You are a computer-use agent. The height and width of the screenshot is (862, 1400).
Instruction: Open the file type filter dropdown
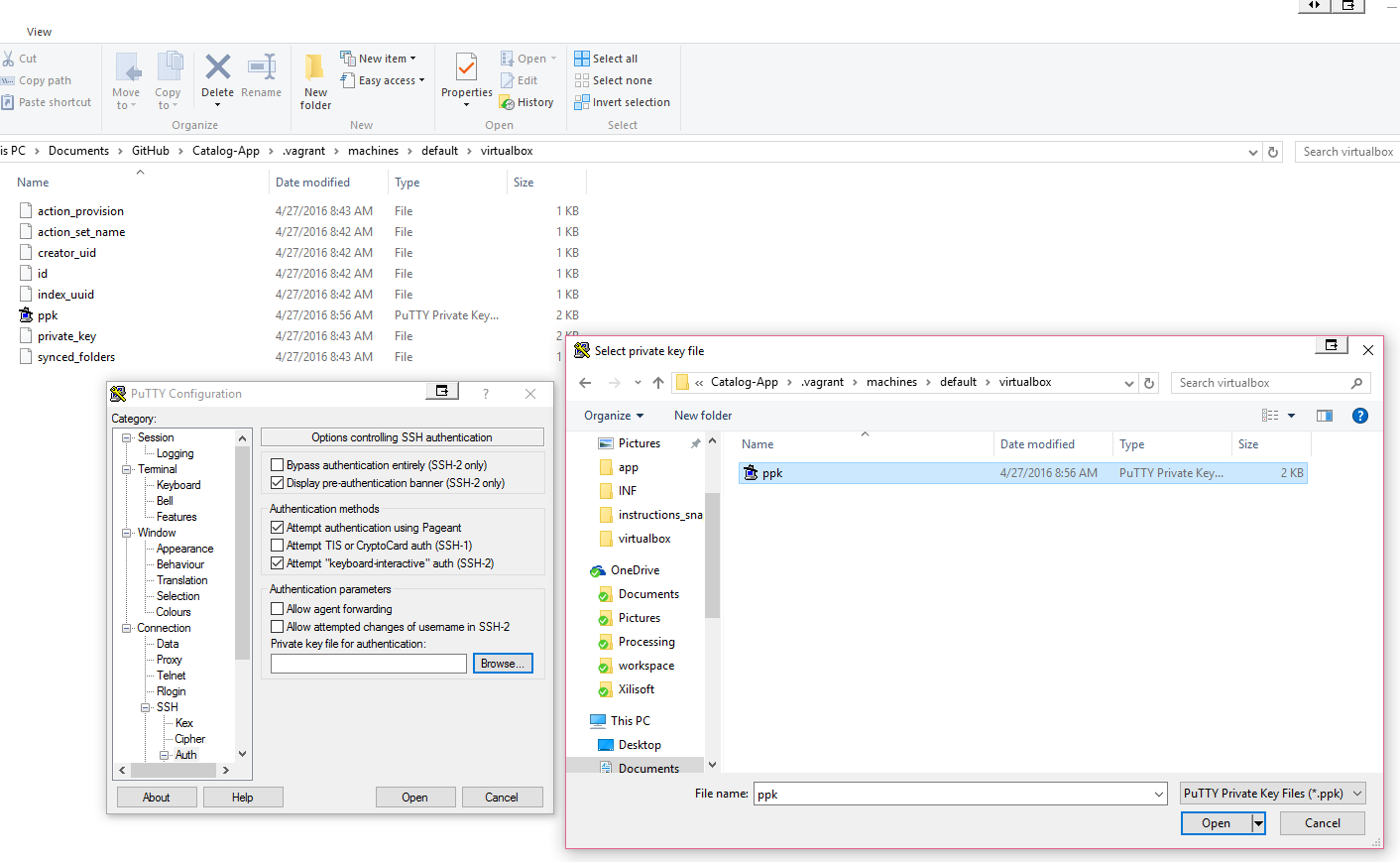(x=1273, y=794)
